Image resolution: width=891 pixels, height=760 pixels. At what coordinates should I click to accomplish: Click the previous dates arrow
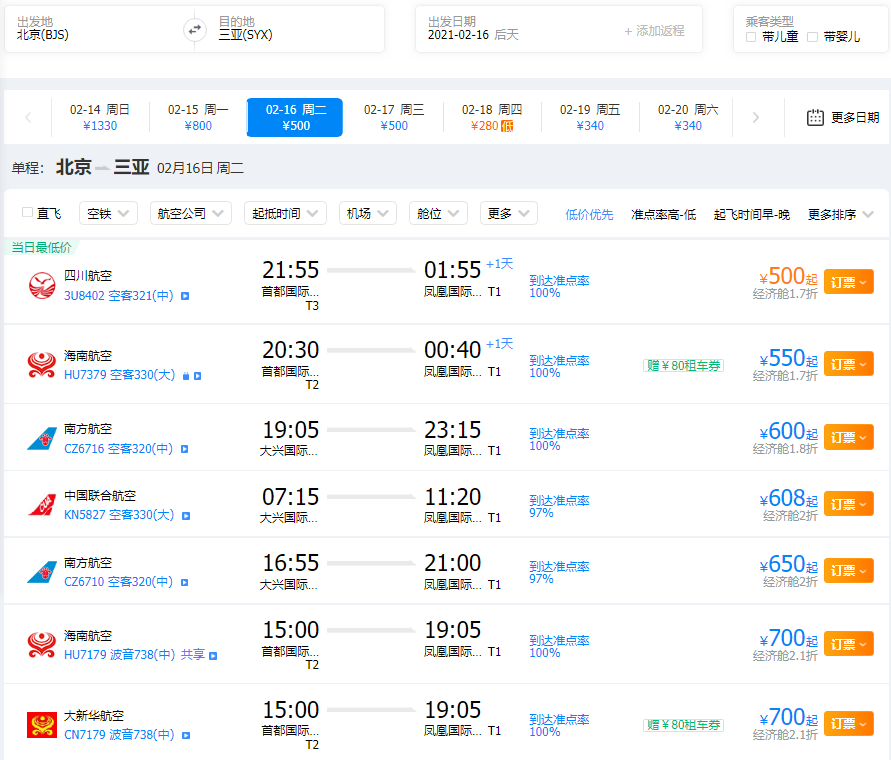click(x=28, y=117)
